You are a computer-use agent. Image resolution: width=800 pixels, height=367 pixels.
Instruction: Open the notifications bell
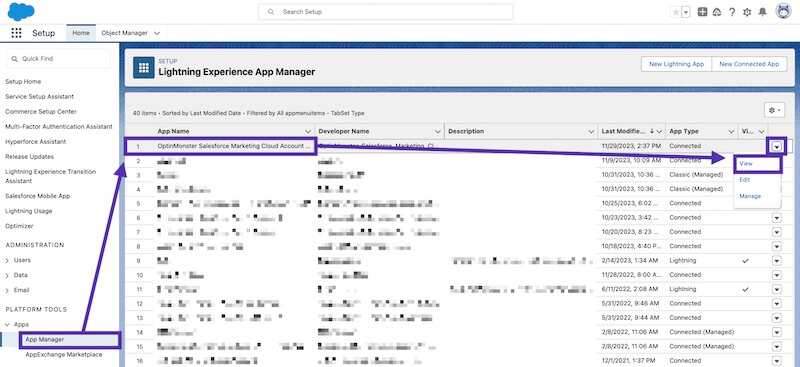[x=763, y=12]
